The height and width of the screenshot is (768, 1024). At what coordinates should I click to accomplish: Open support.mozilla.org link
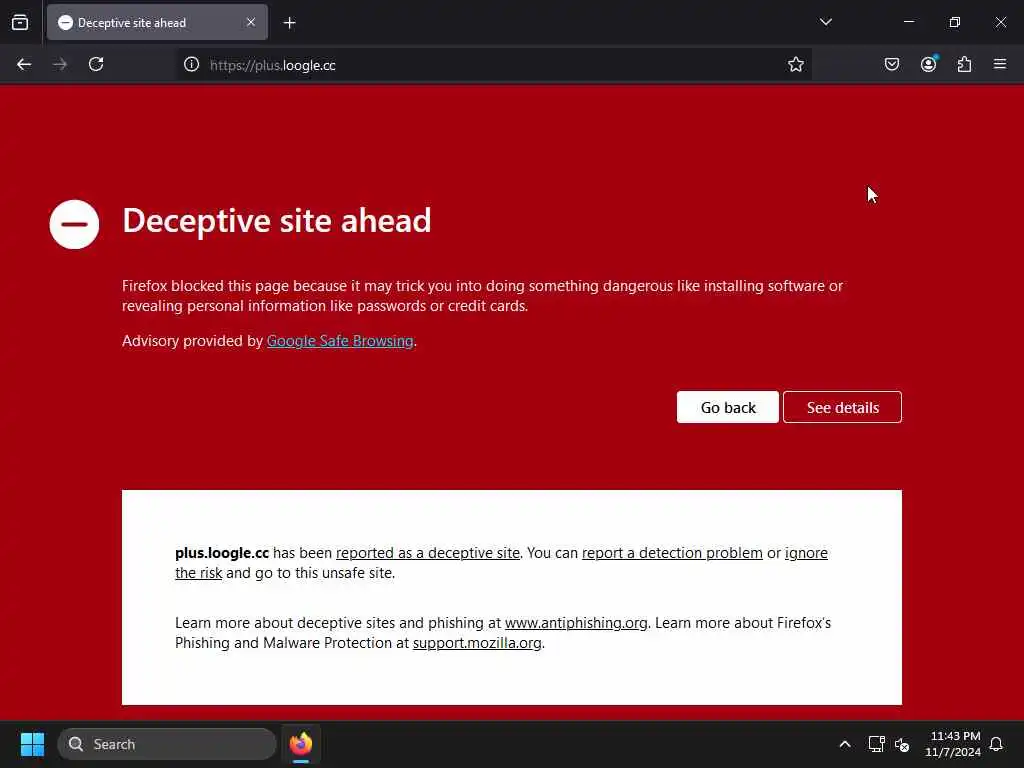(477, 643)
